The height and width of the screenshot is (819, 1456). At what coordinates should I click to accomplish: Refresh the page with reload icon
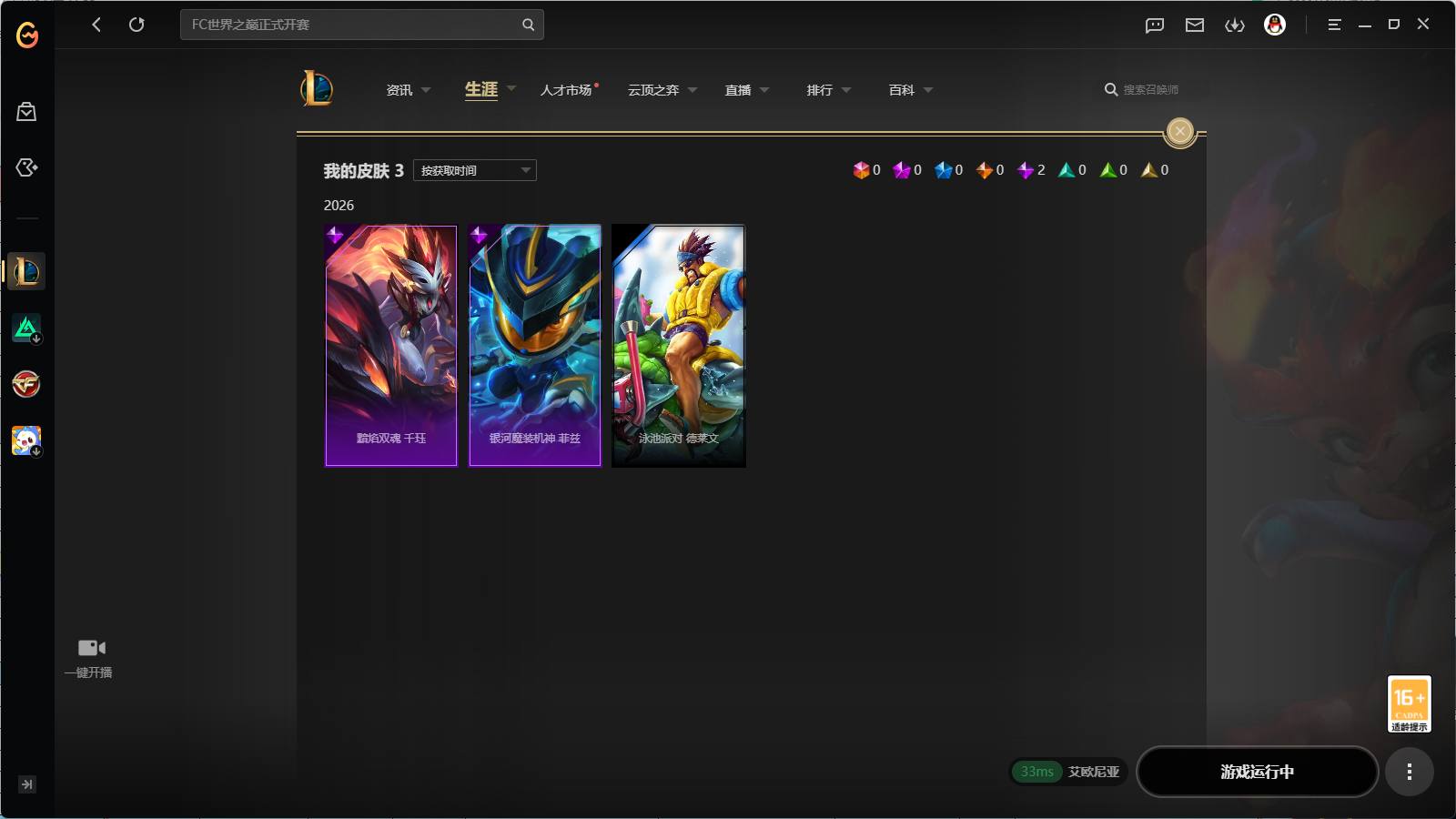[x=136, y=25]
